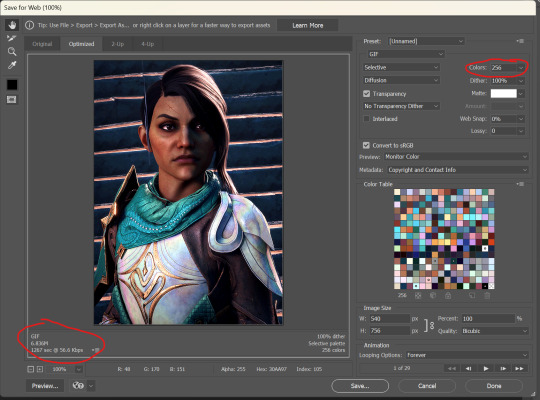Open the Preset optimize flyout menu icon
The width and height of the screenshot is (540, 400).
click(x=520, y=41)
